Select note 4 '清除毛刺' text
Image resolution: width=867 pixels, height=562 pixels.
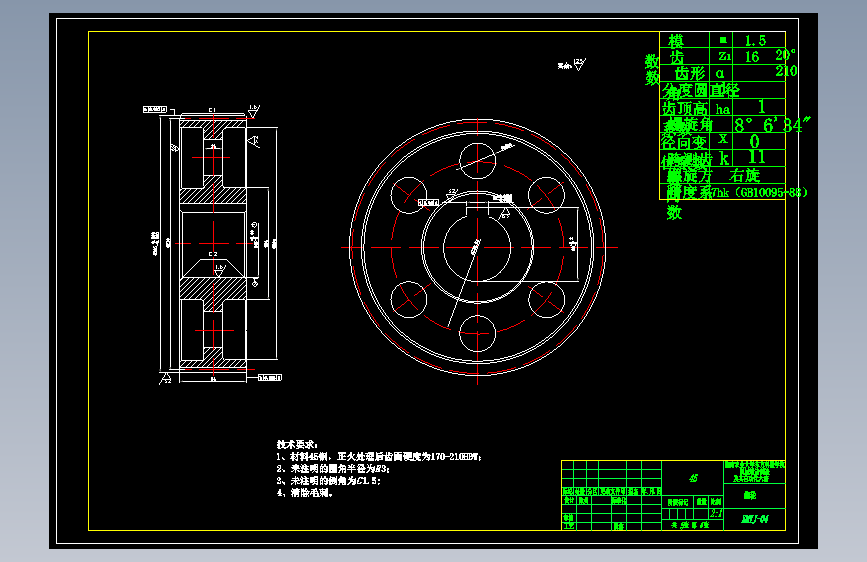pos(305,493)
